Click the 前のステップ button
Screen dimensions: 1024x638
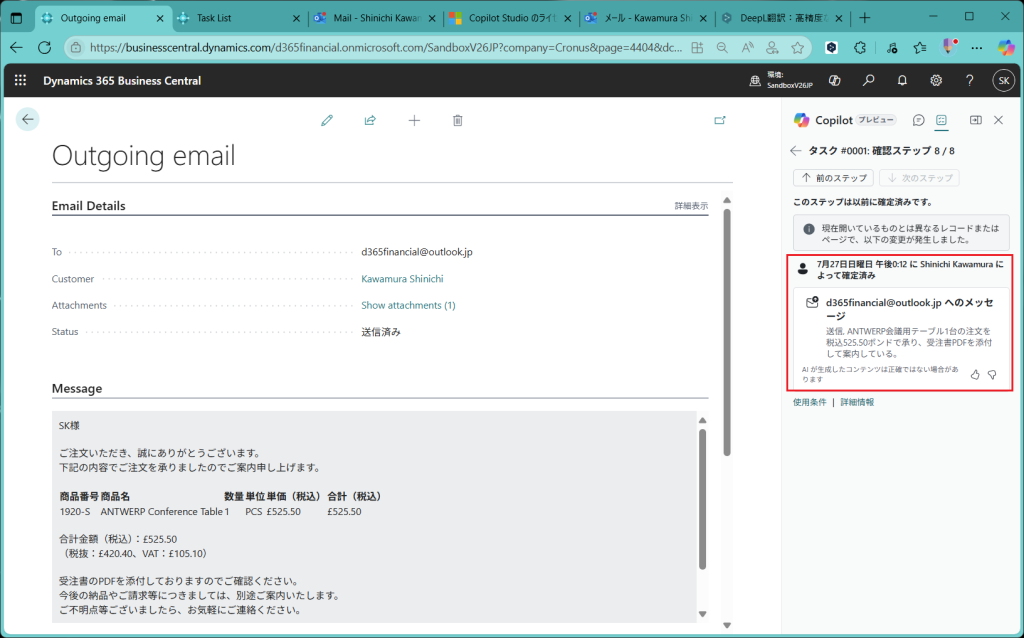tap(833, 178)
